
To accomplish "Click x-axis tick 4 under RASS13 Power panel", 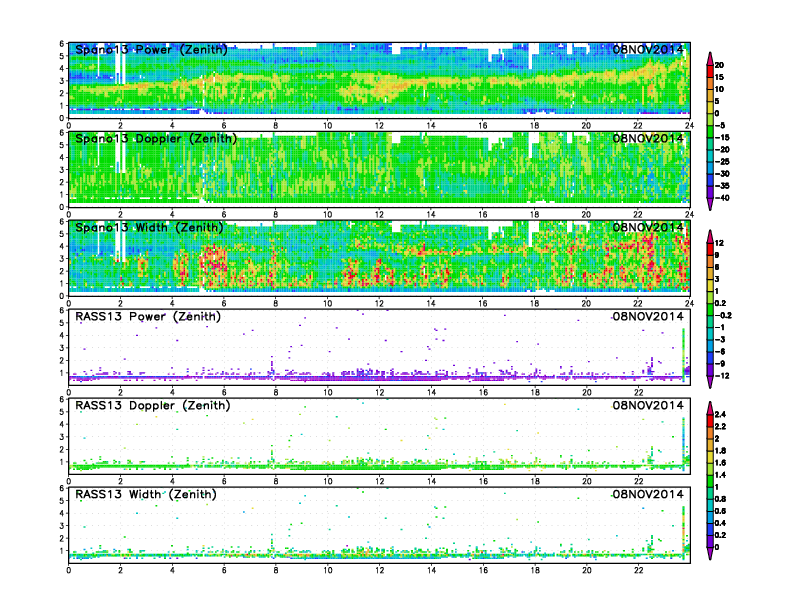I will tap(172, 392).
